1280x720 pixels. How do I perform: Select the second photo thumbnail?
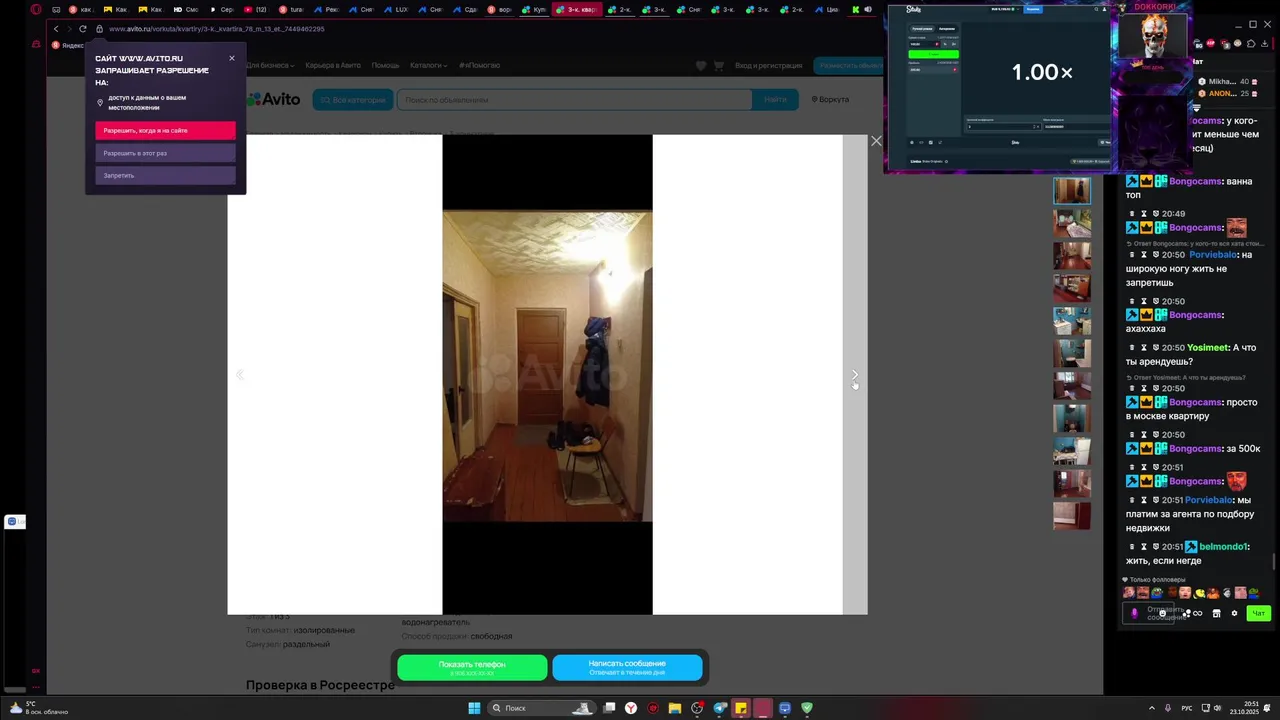1072,222
